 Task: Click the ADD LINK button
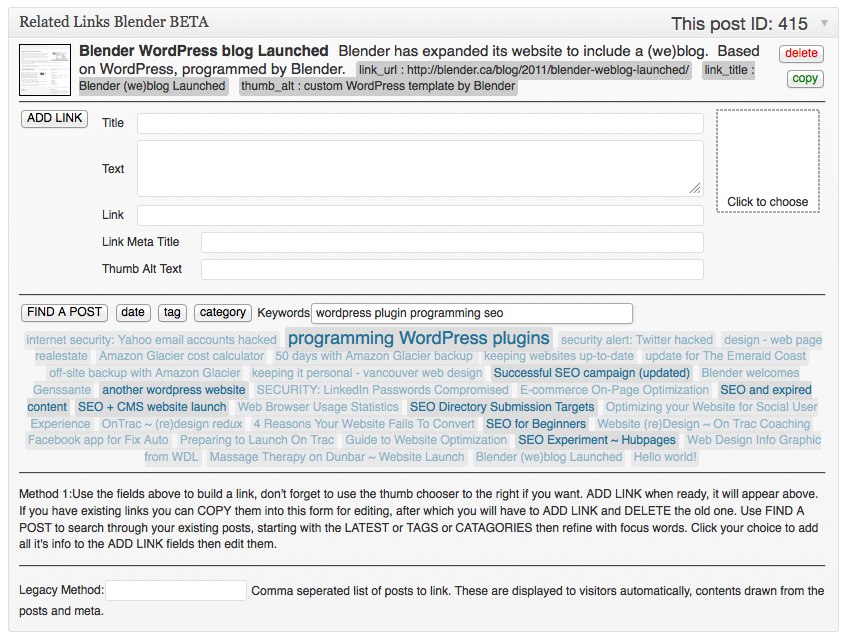pos(55,118)
